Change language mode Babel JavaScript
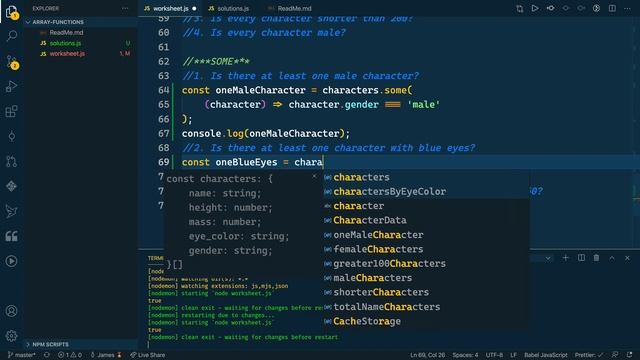The image size is (640, 360). [x=546, y=355]
